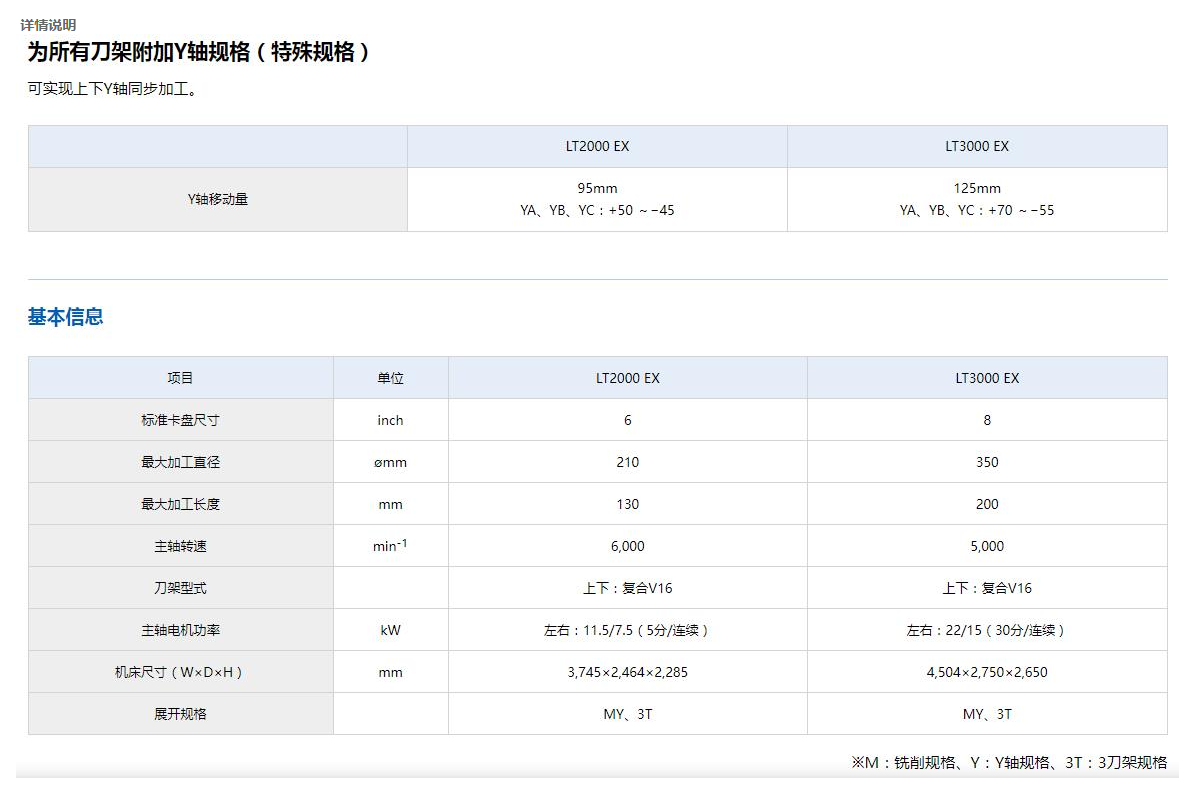Click the LT3000 EX column header in first table
This screenshot has height=789, width=1192.
(975, 146)
